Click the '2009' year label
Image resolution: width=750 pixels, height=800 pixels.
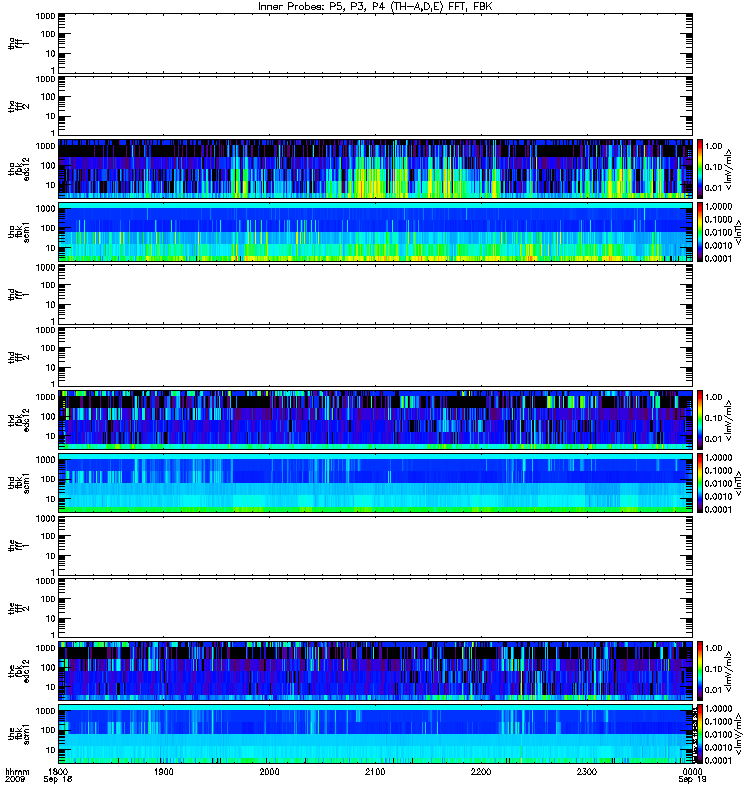click(15, 779)
